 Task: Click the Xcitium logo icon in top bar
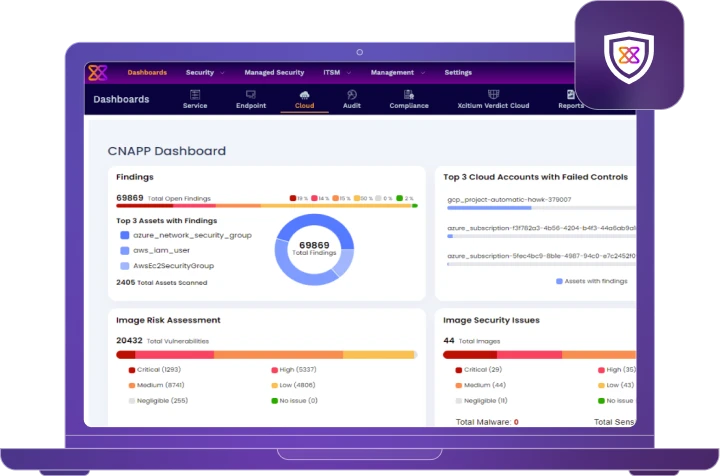click(x=97, y=72)
